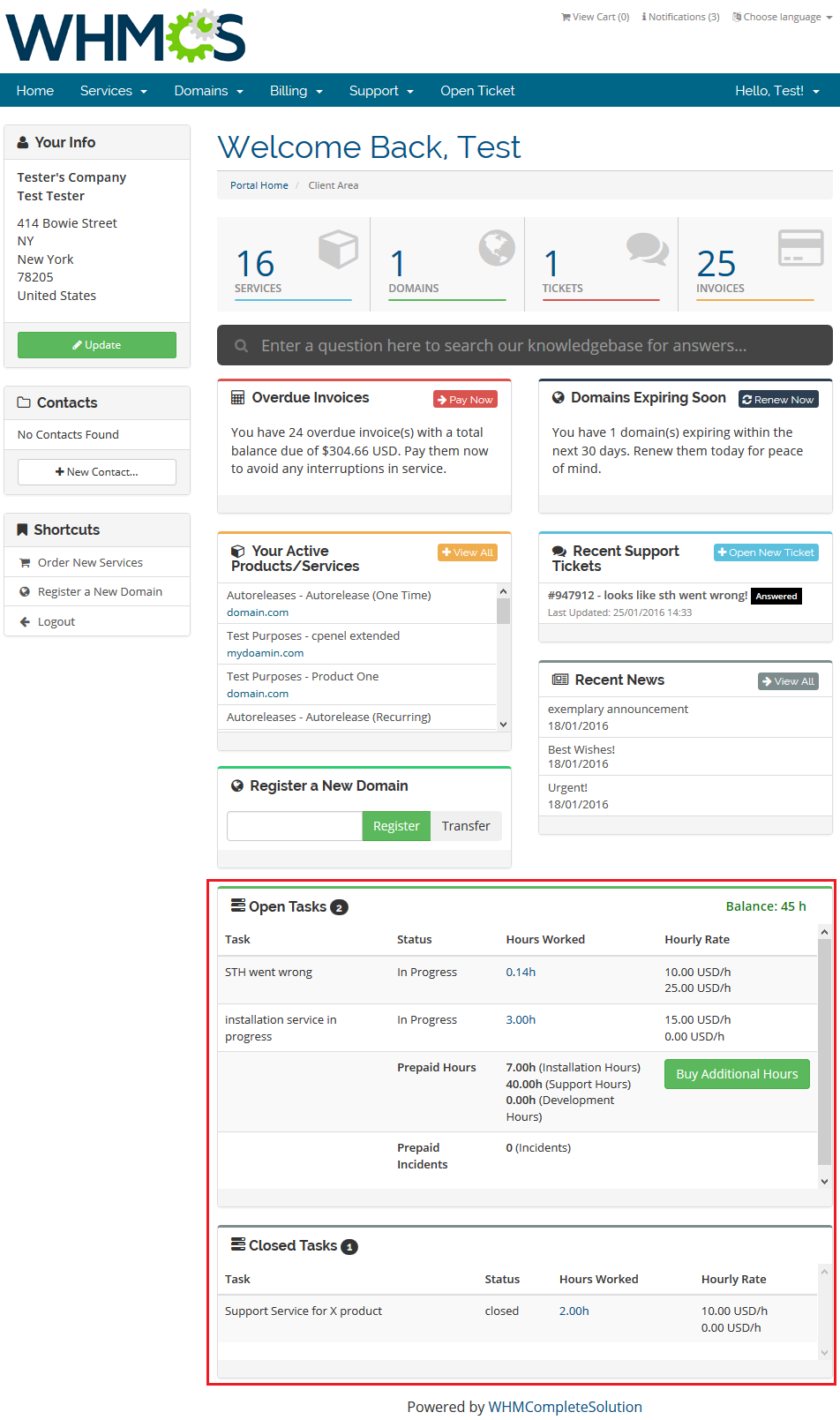Image resolution: width=840 pixels, height=1420 pixels.
Task: Select installation service in progress task
Action: click(518, 1027)
